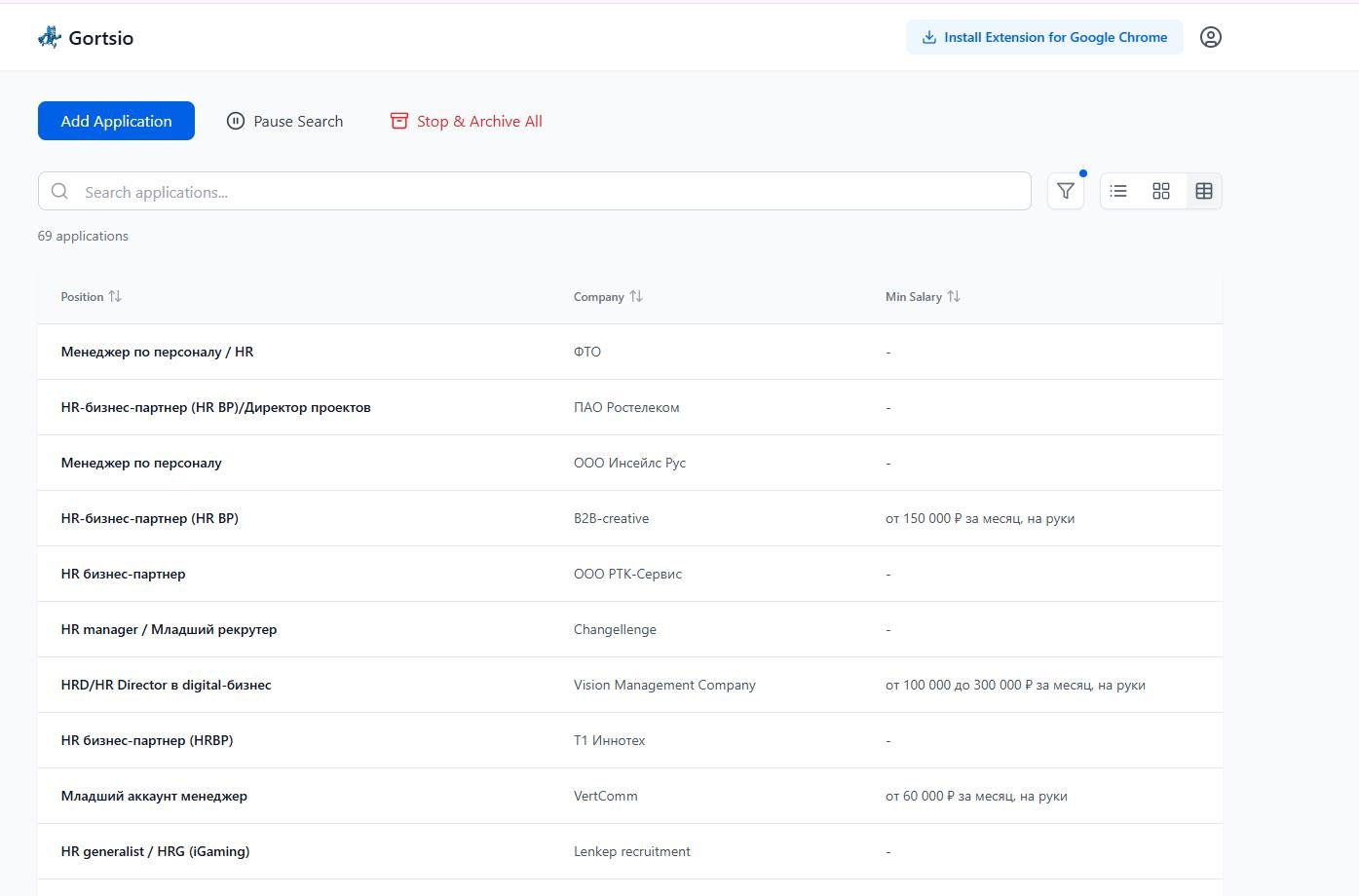Sort by Position using arrows icon
The image size is (1359, 896).
(x=115, y=296)
